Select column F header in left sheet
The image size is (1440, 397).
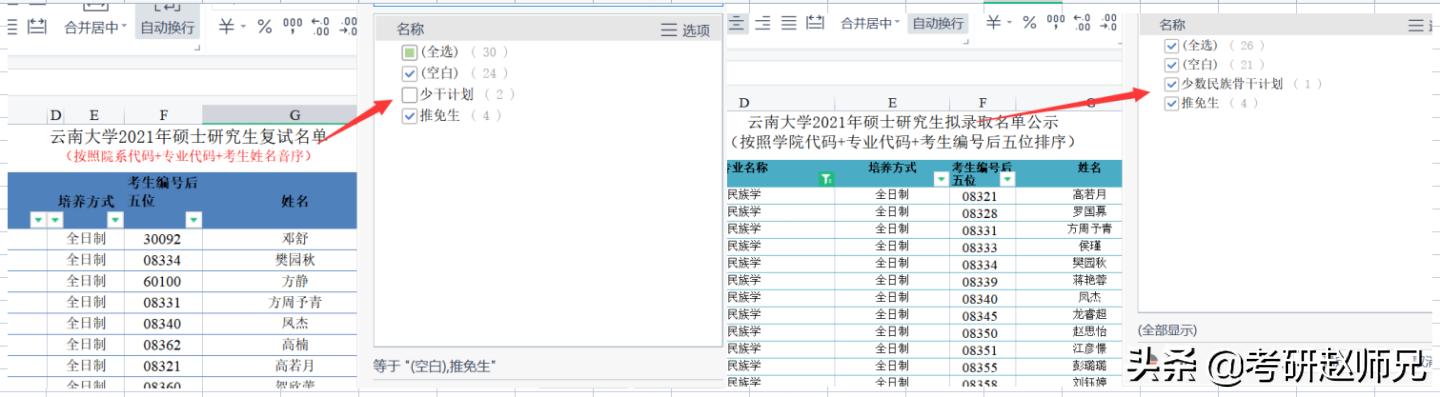[x=164, y=115]
